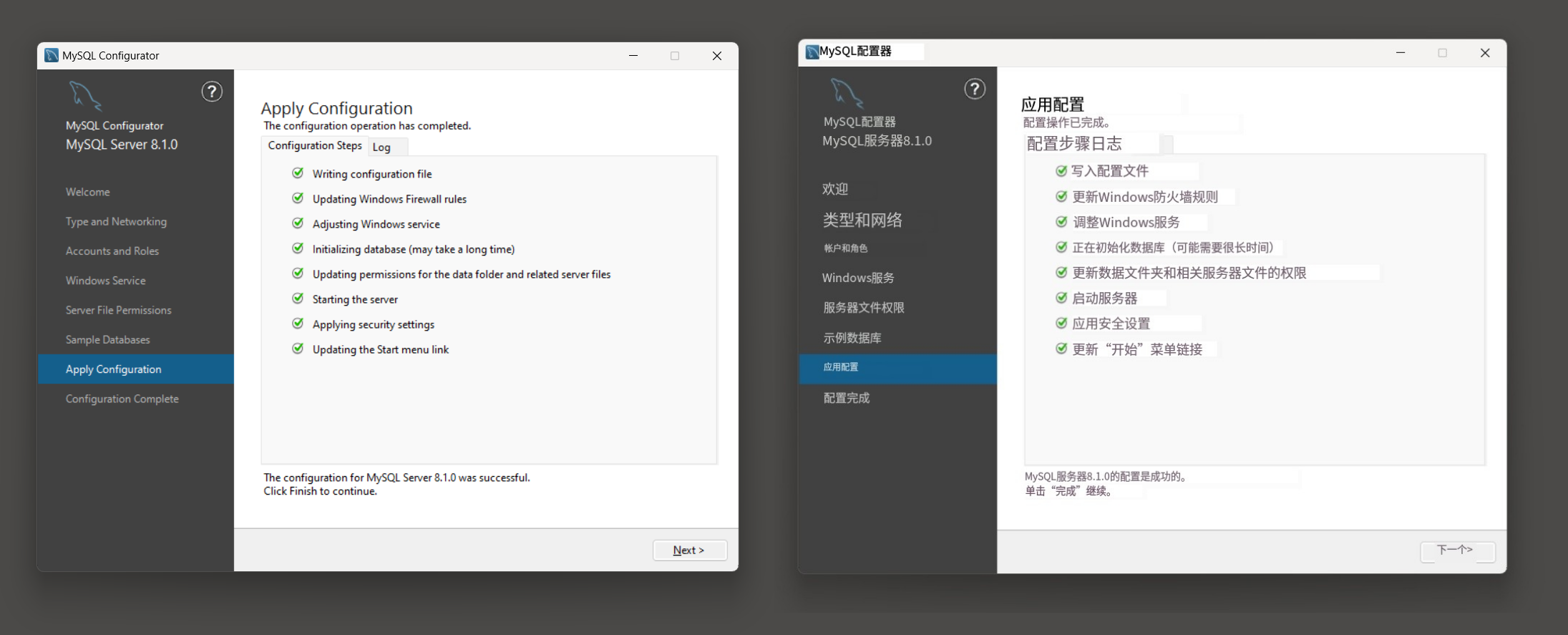Click the '配置操作已完成。' text

1066,122
